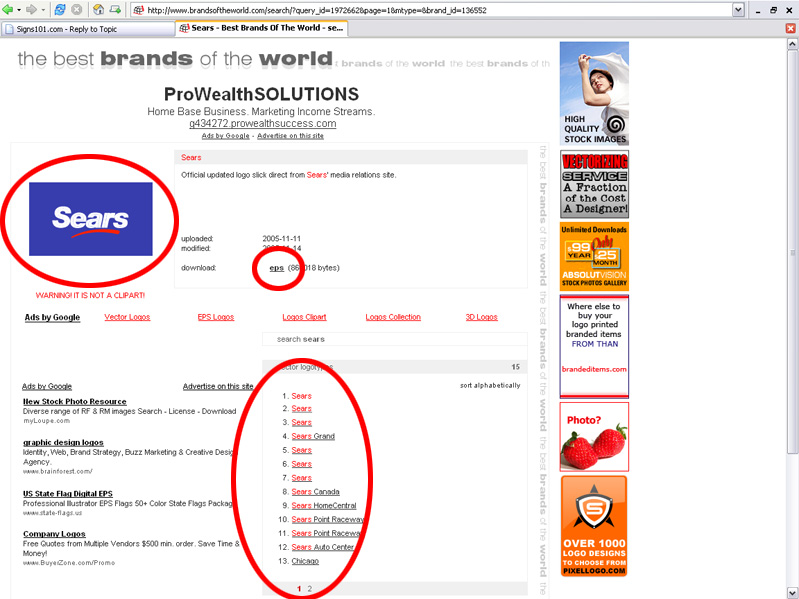This screenshot has width=799, height=599.
Task: Open result 5 Sears
Action: (302, 450)
